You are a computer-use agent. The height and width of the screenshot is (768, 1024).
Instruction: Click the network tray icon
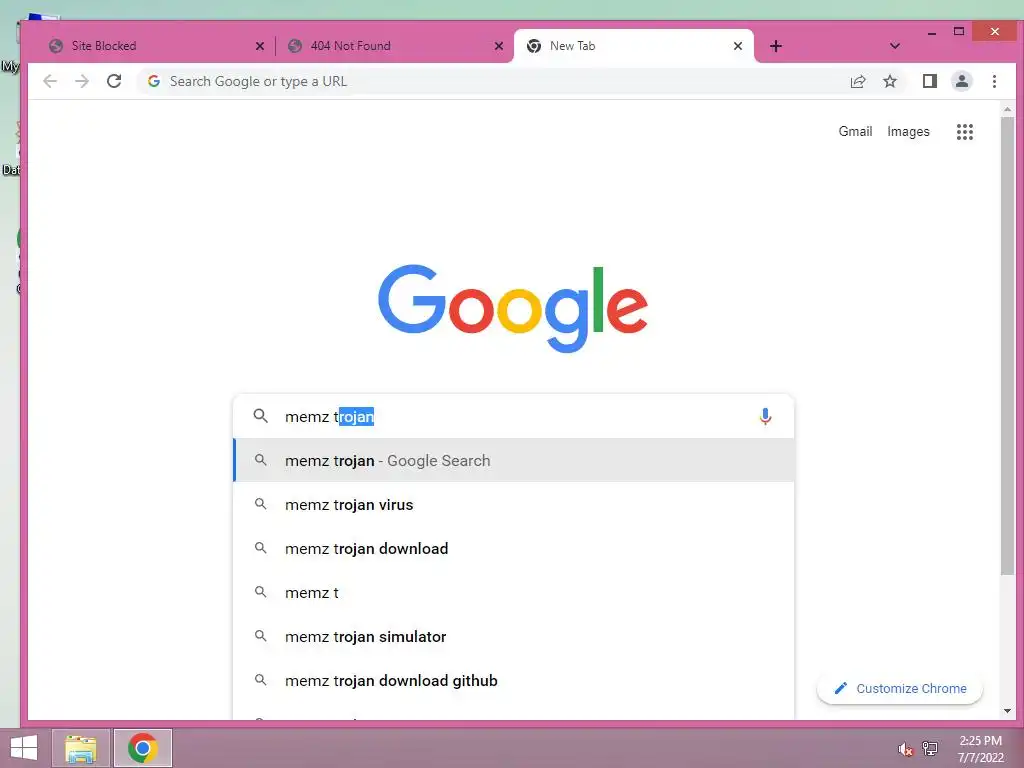coord(930,748)
